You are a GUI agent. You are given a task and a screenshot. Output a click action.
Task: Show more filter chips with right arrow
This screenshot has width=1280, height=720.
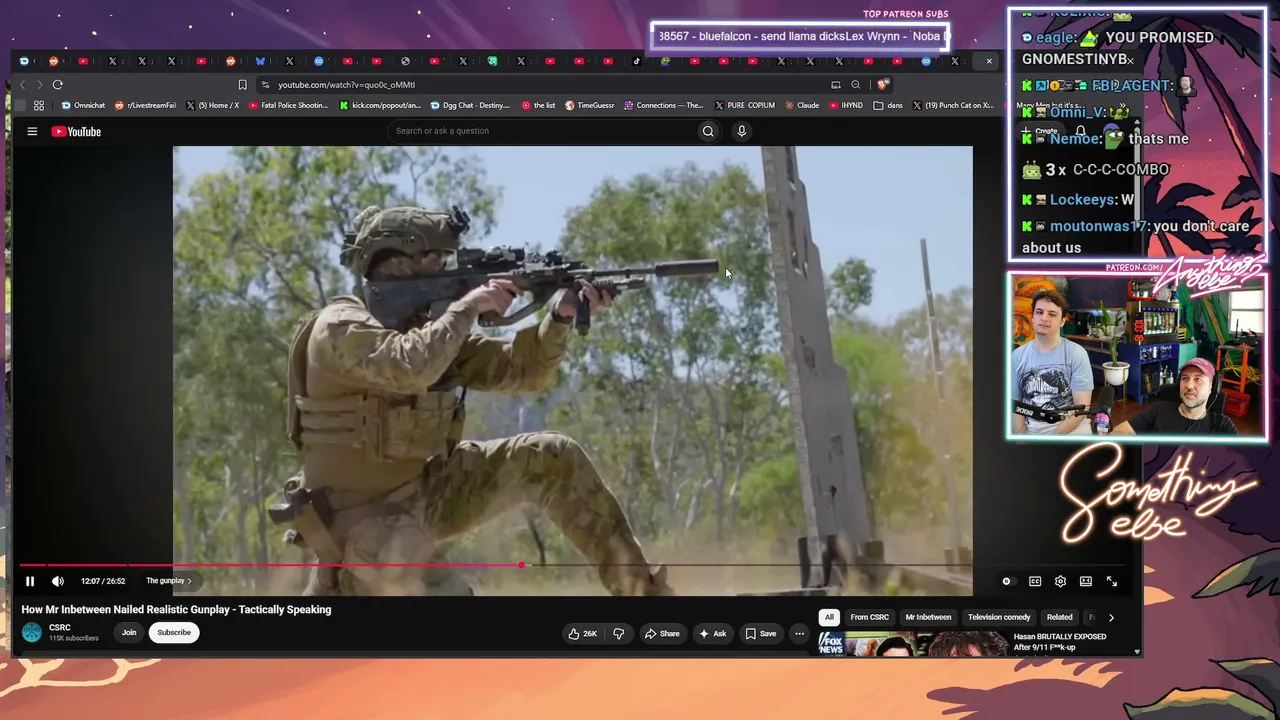[1111, 617]
